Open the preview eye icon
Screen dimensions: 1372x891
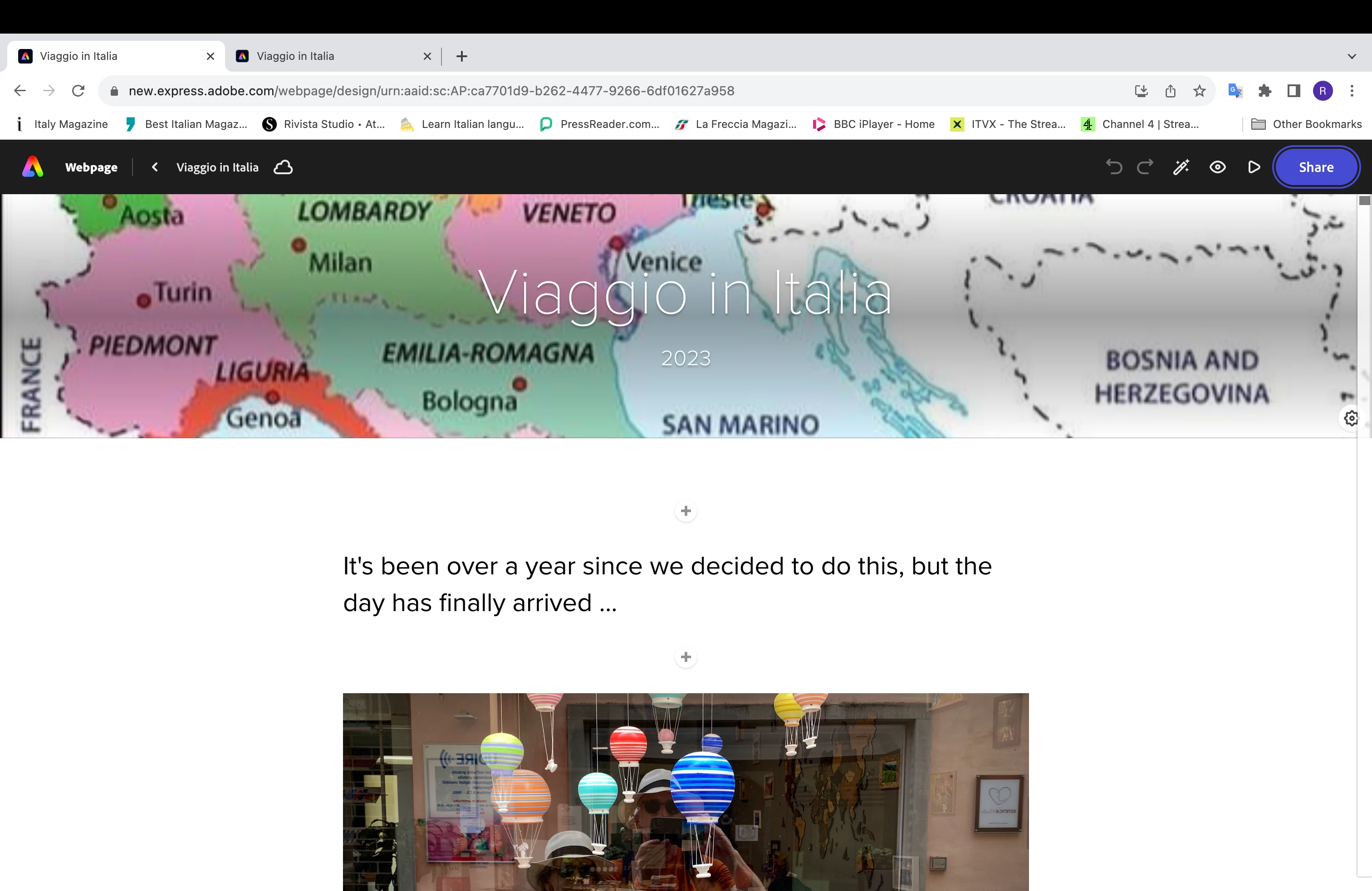click(x=1217, y=167)
